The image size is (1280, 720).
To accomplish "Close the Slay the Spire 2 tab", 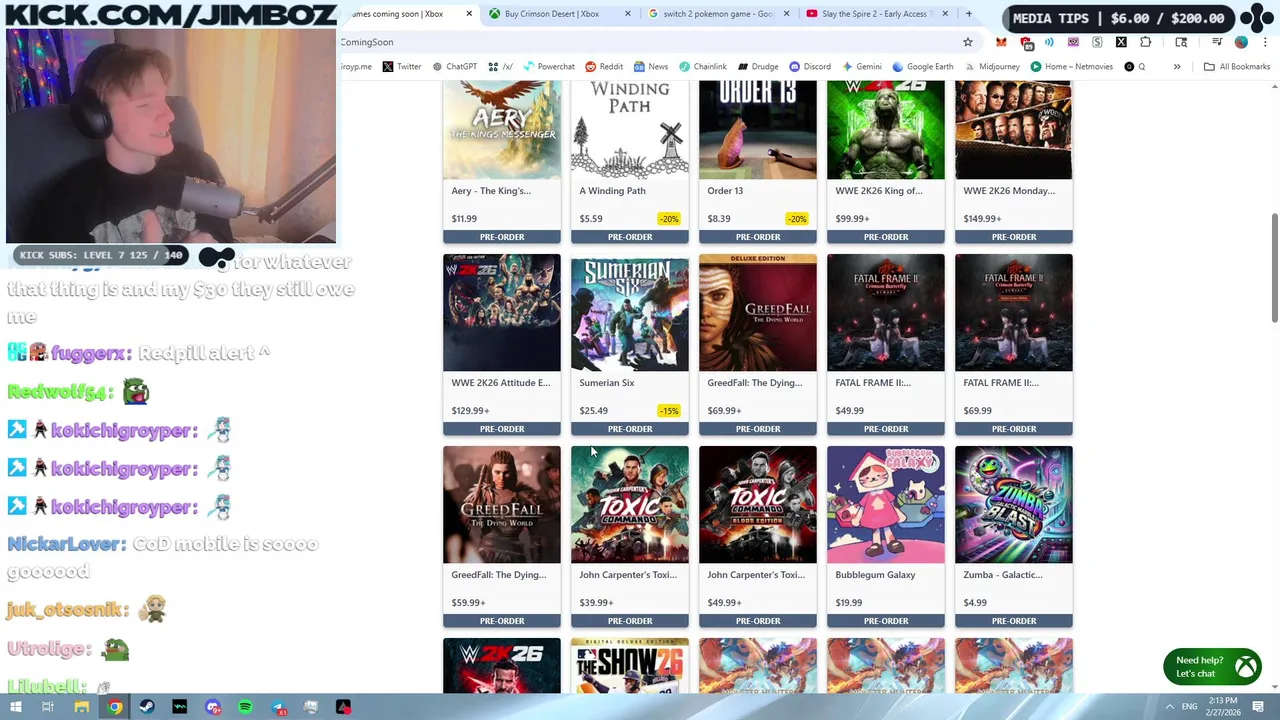I will click(944, 14).
